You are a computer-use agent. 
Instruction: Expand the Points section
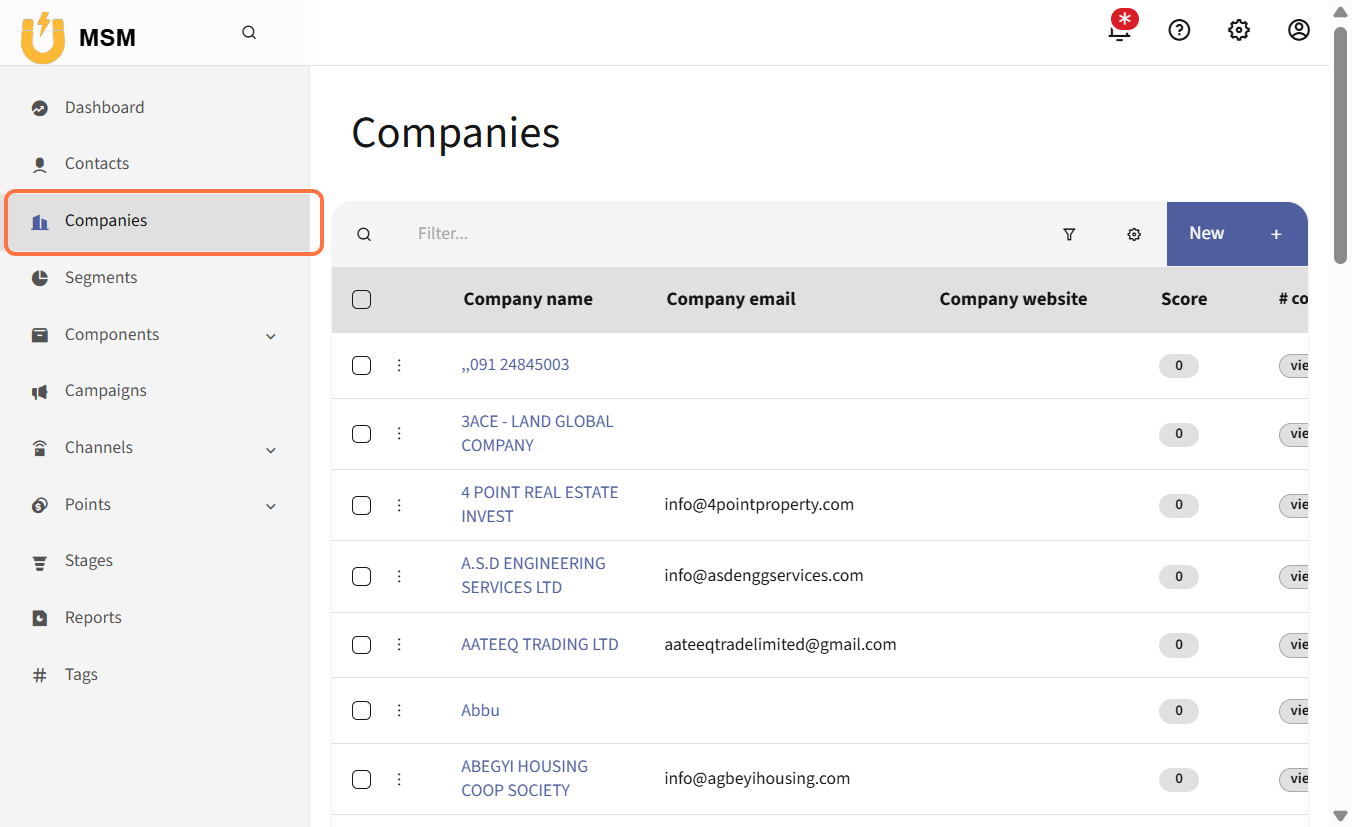tap(270, 506)
